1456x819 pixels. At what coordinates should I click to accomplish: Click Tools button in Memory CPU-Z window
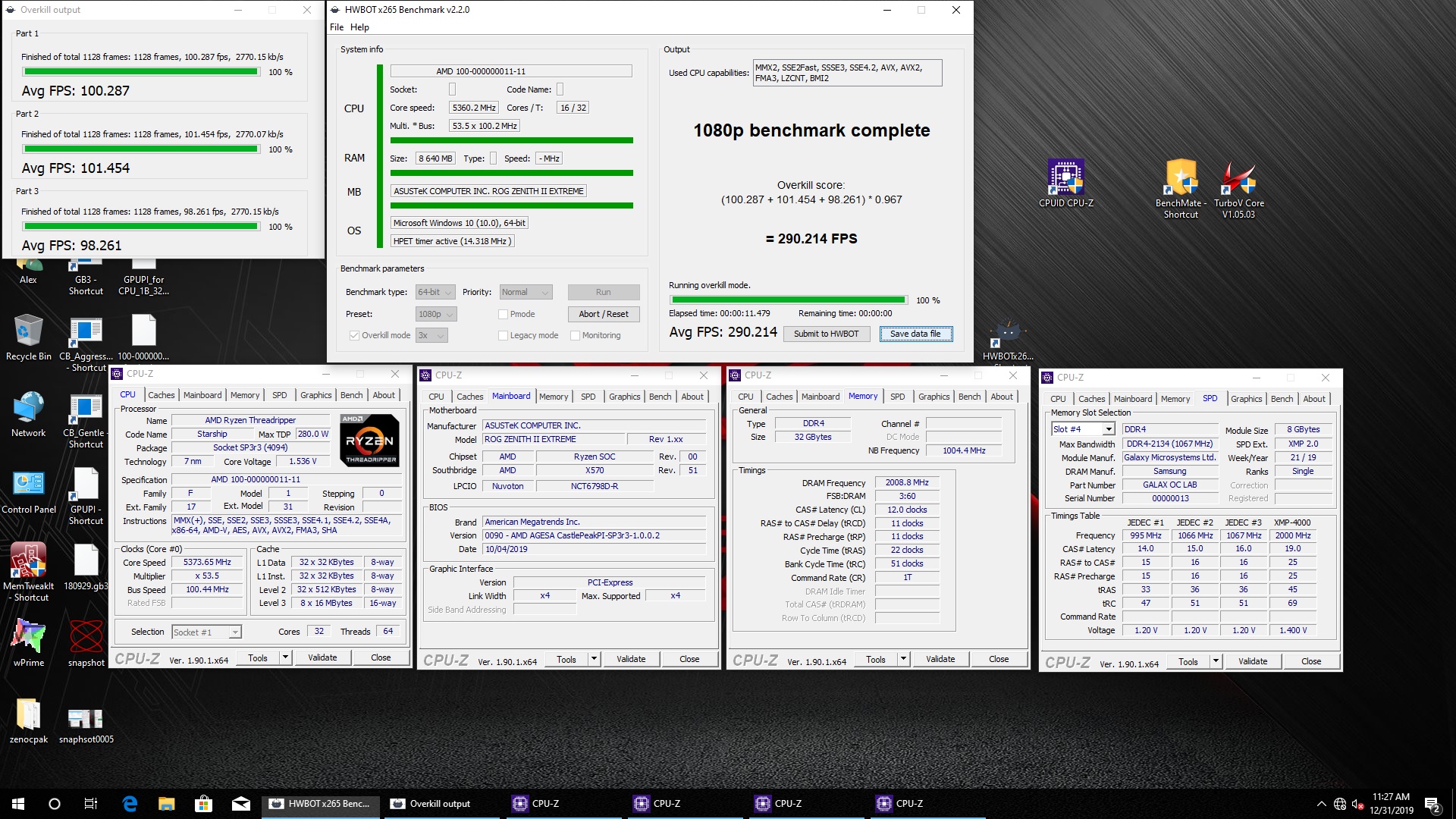point(876,659)
